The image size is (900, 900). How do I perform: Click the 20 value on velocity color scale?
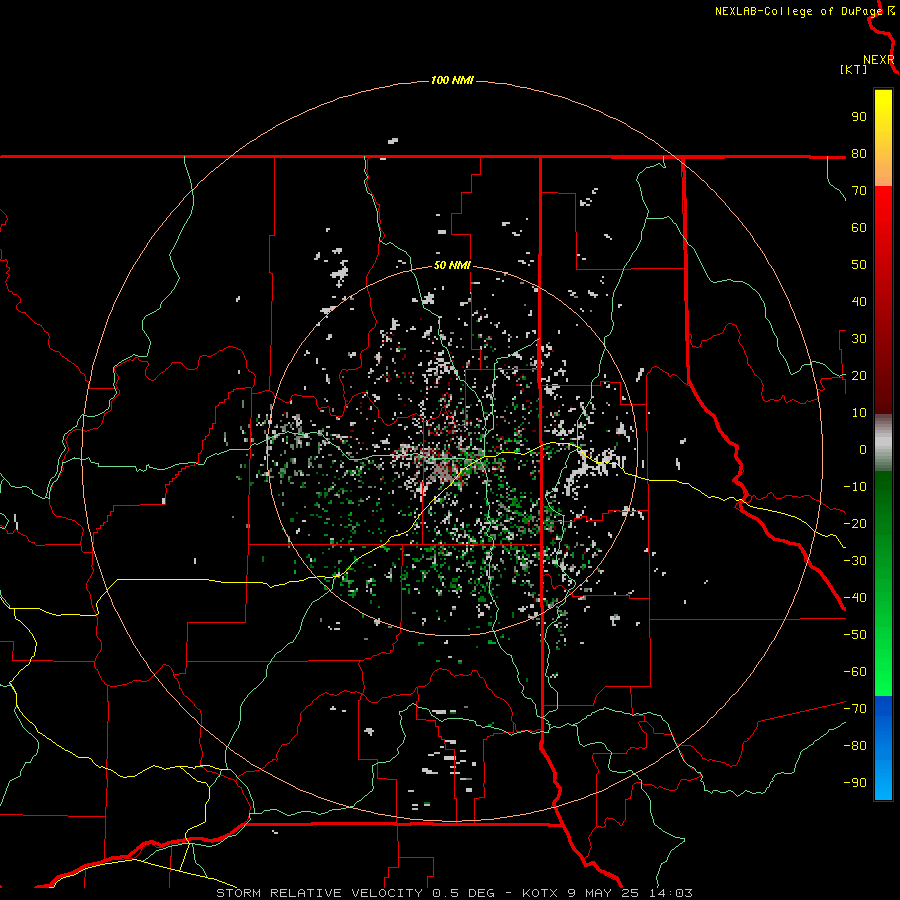tap(859, 376)
